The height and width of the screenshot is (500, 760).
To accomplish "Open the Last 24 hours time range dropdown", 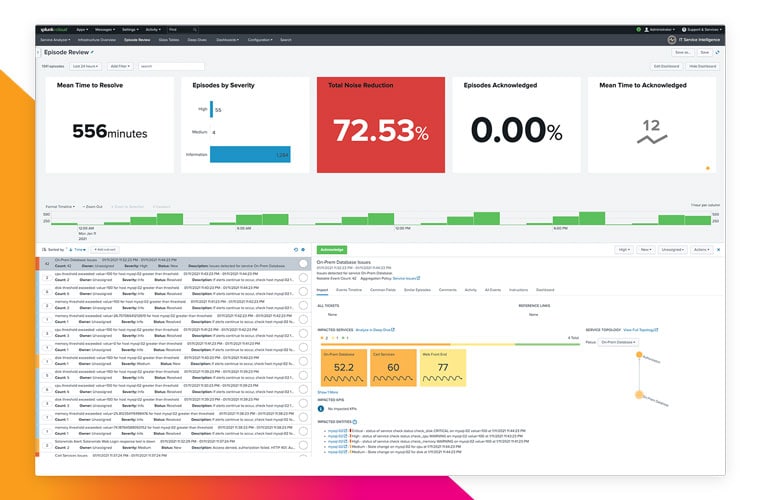I will [85, 66].
